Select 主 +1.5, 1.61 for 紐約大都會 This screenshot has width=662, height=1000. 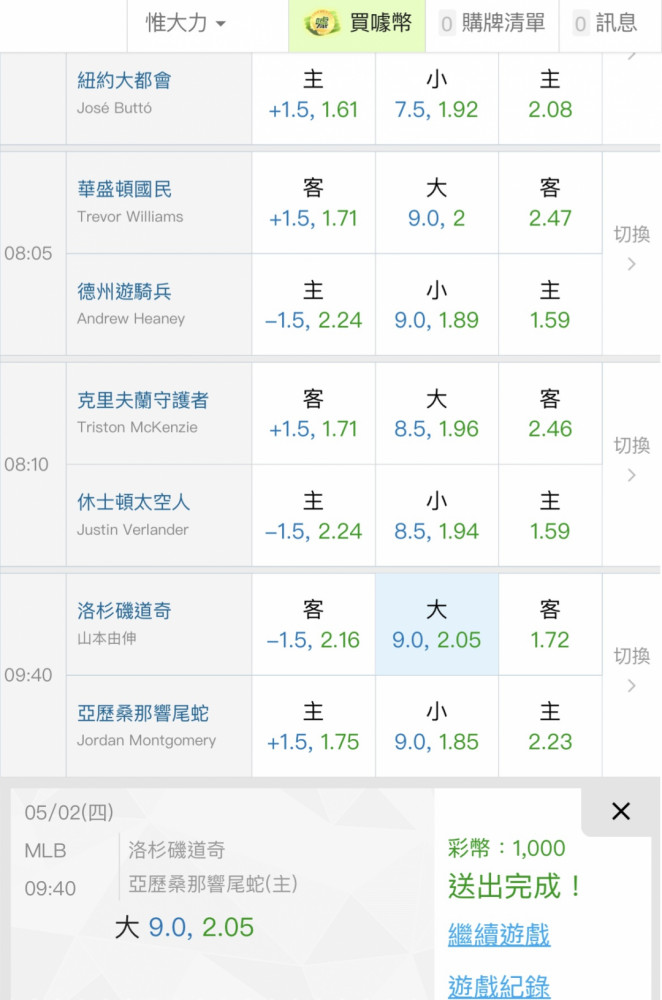pos(313,95)
